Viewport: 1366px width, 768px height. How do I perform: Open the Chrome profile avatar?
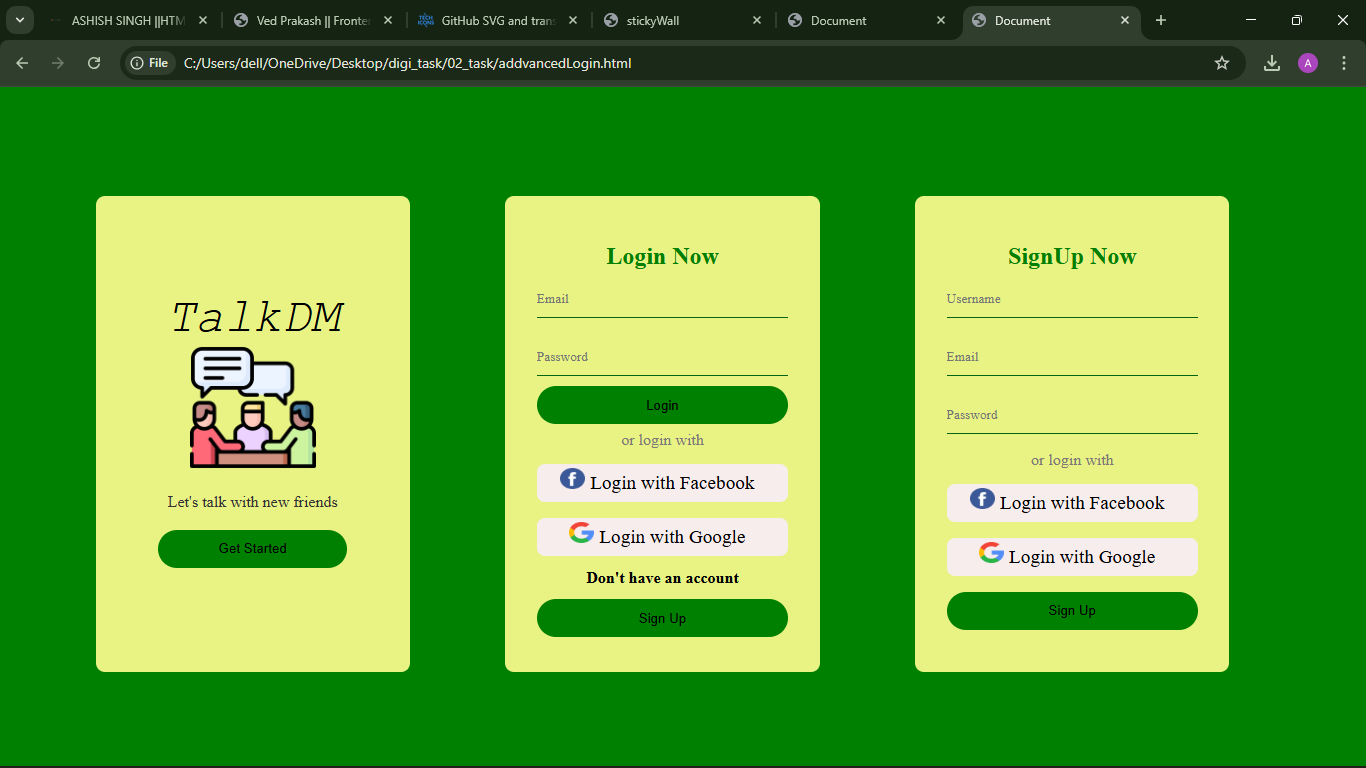1307,63
